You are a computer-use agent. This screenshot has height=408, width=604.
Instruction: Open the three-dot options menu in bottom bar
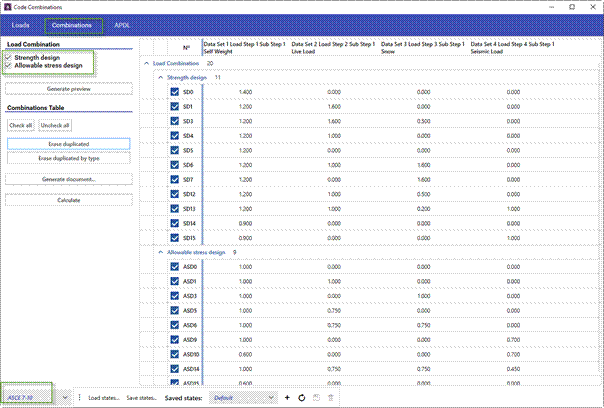(x=79, y=398)
